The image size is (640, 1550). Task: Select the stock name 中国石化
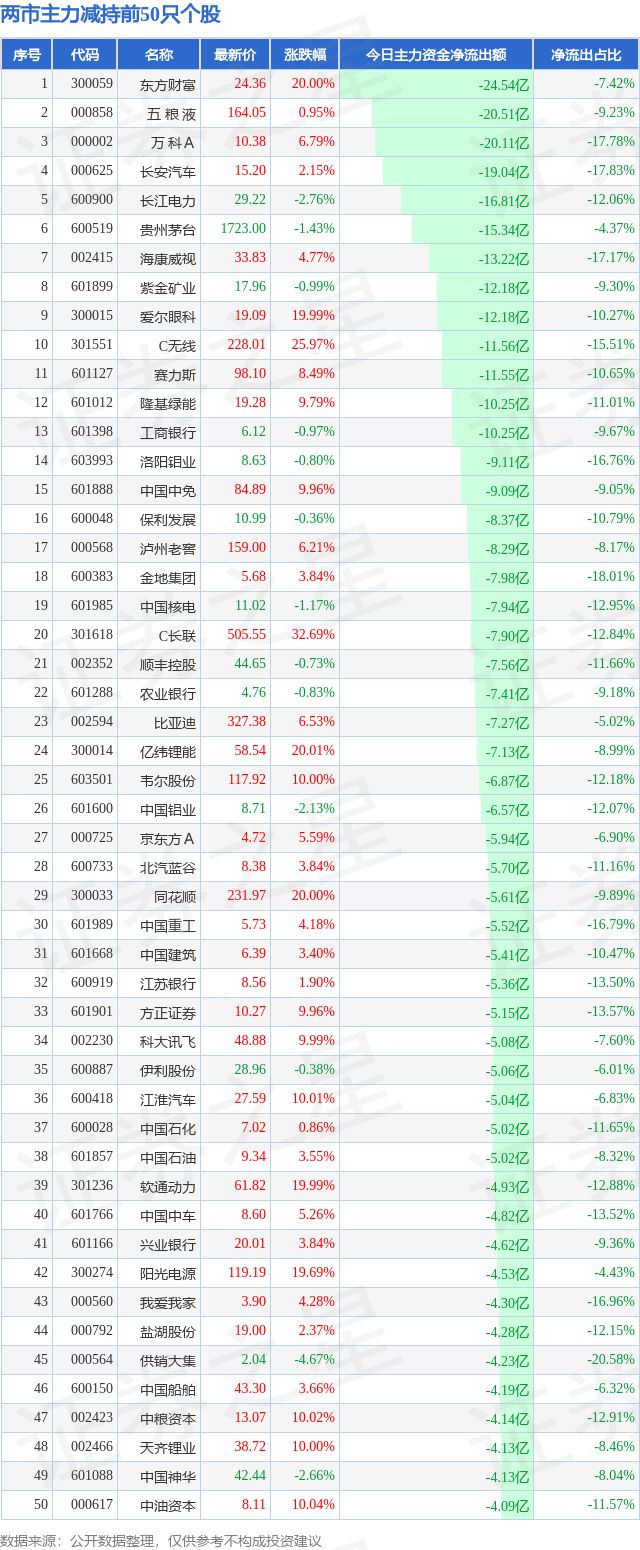pyautogui.click(x=168, y=1128)
